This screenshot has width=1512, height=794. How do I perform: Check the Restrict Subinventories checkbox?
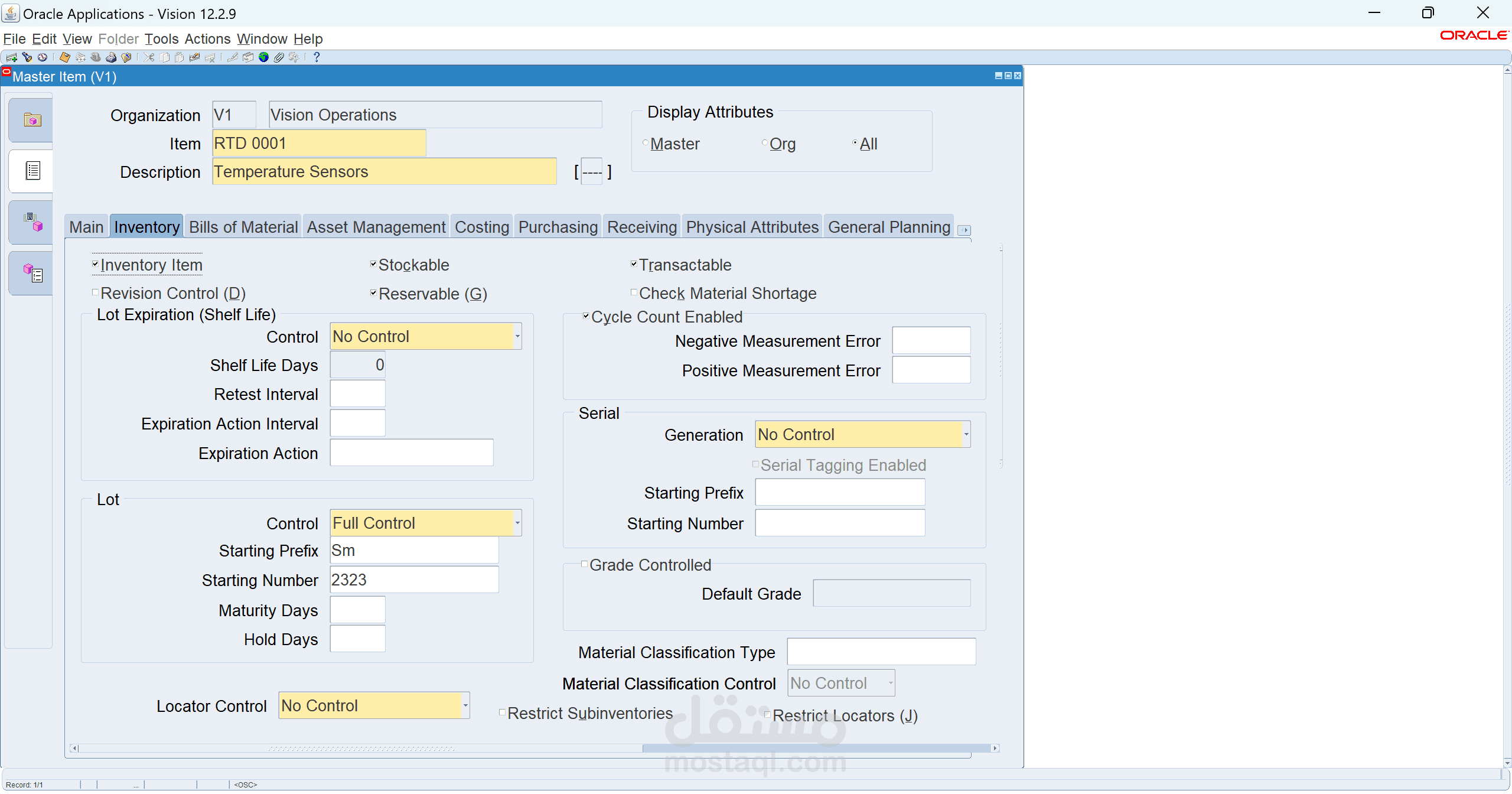(502, 712)
